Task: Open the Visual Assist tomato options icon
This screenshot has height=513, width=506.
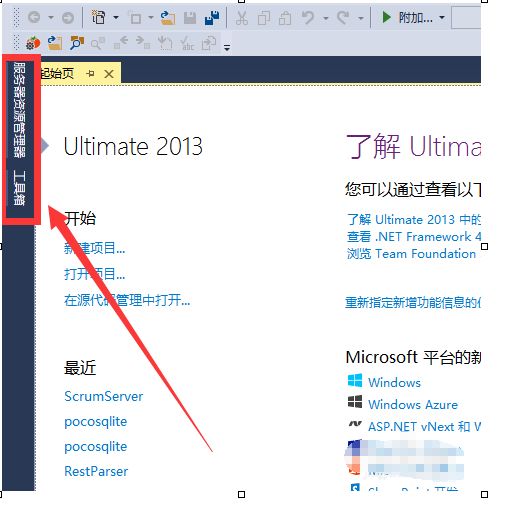Action: 33,43
